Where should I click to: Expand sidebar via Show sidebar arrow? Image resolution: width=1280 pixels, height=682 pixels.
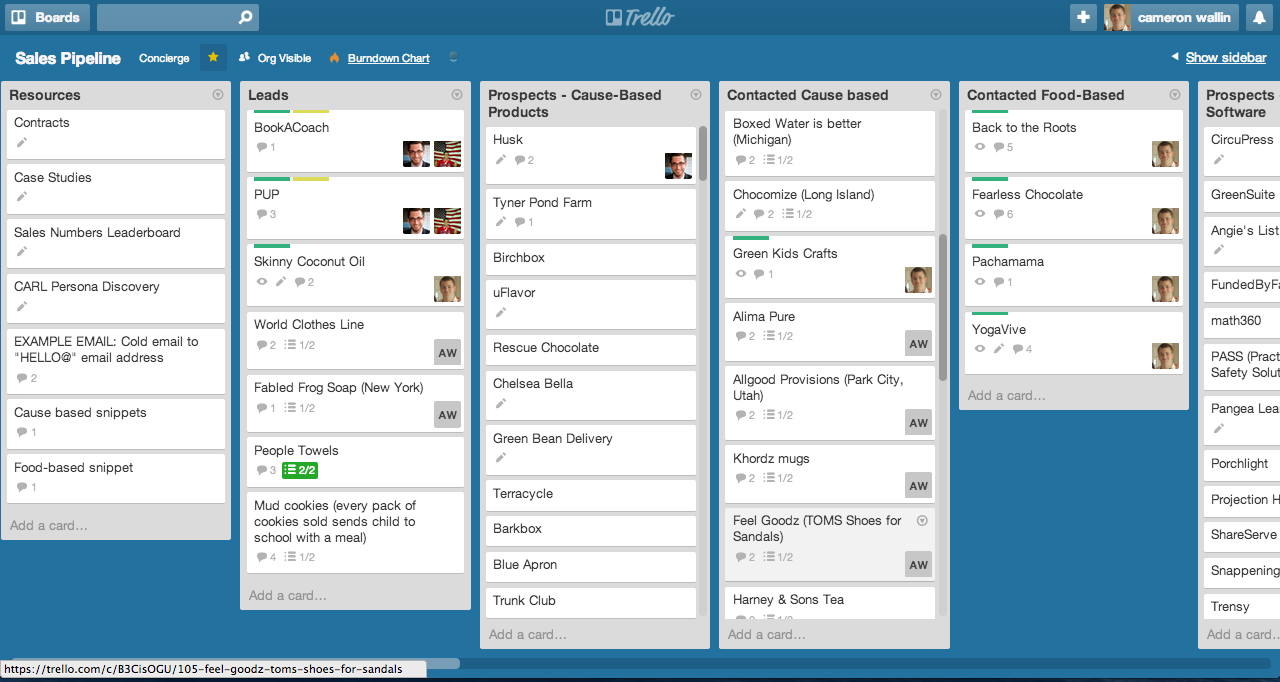1175,58
